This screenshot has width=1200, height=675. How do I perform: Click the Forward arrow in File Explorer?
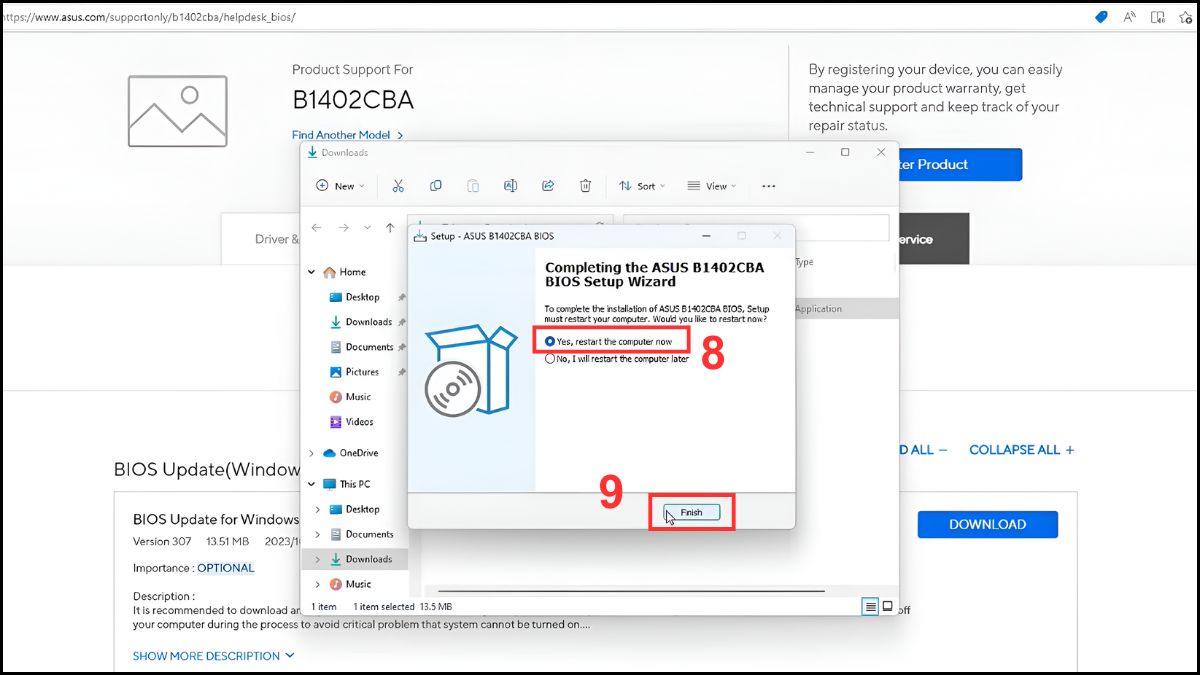pyautogui.click(x=343, y=228)
